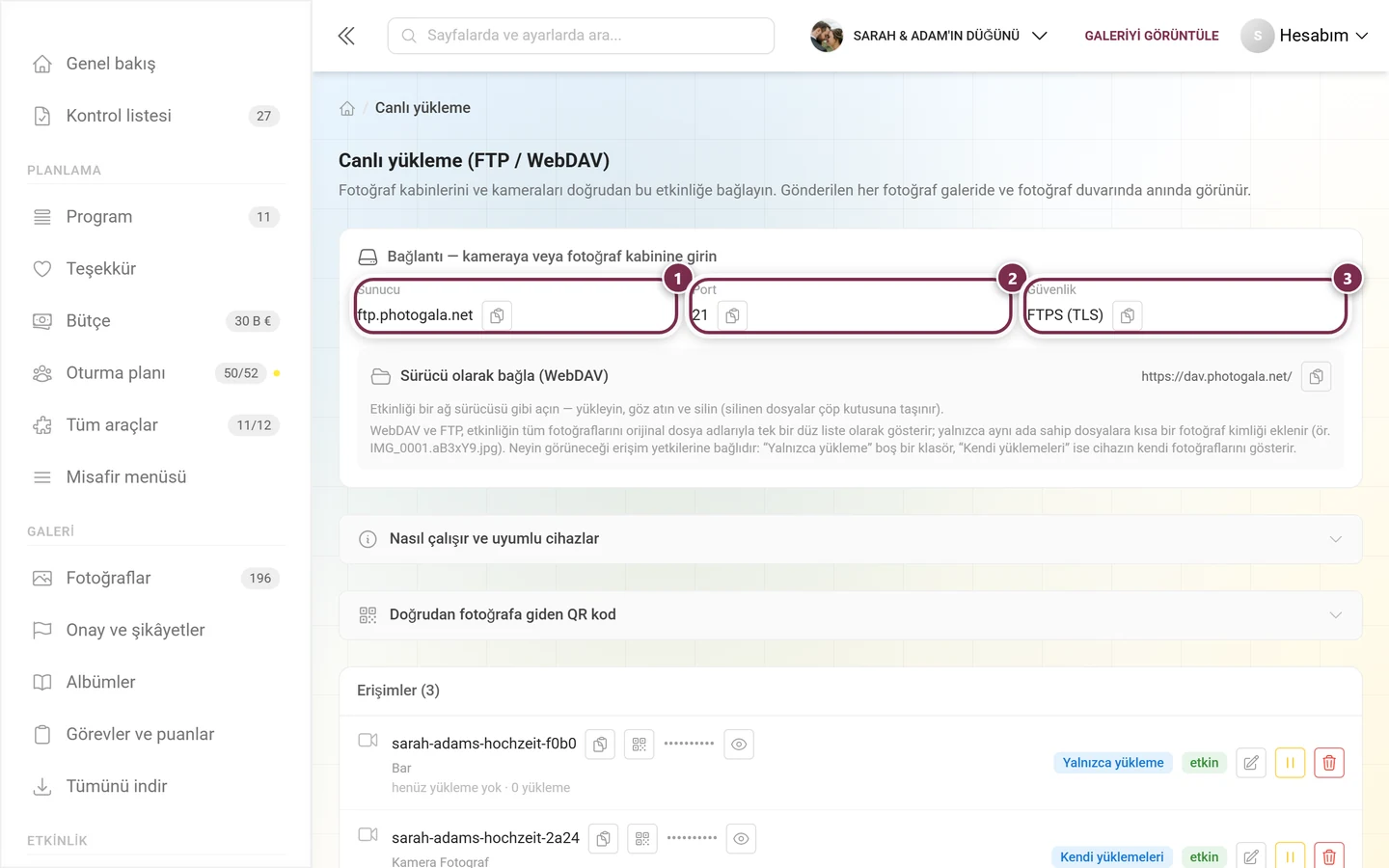Focus the Sayfalarda ve ayarlarda ara search field

581,36
